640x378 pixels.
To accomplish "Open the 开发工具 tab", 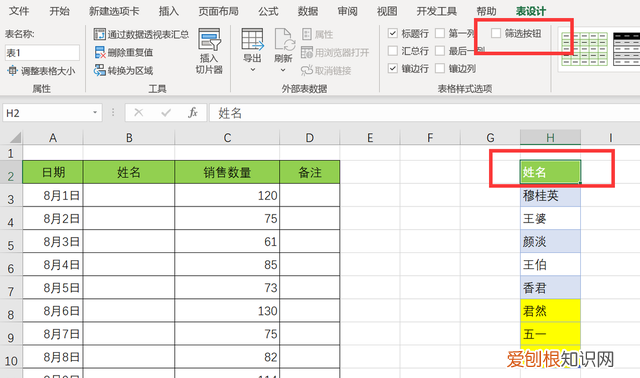I will (436, 11).
